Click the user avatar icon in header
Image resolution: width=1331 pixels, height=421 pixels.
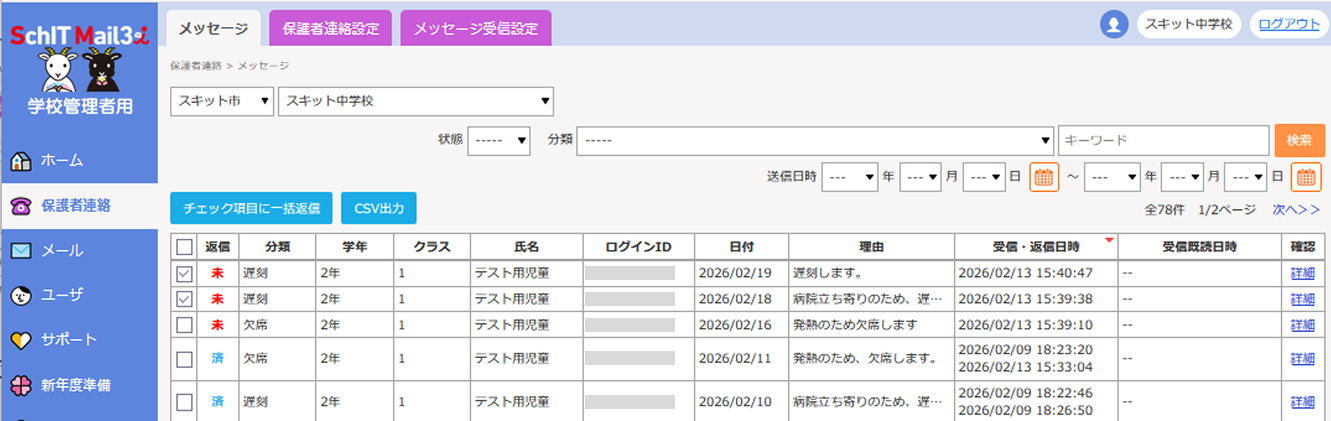click(1114, 25)
